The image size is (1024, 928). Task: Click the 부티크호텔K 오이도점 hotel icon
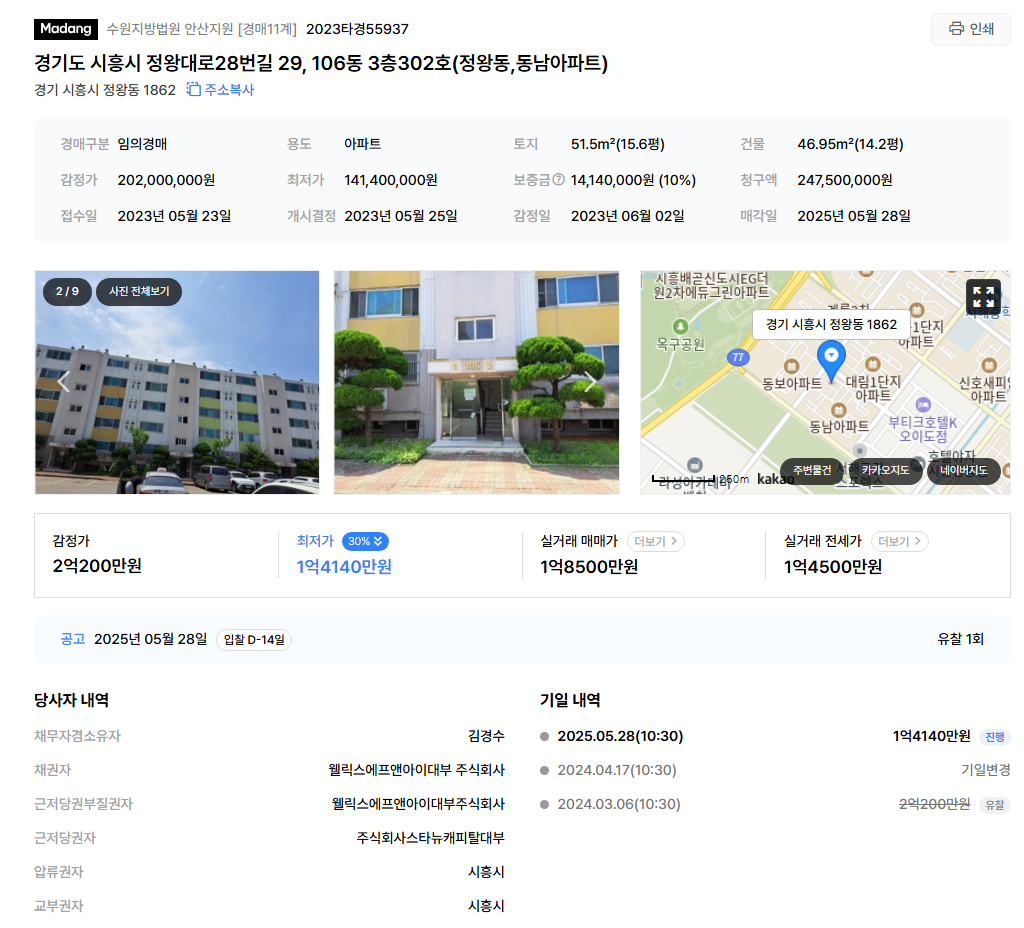click(x=923, y=405)
